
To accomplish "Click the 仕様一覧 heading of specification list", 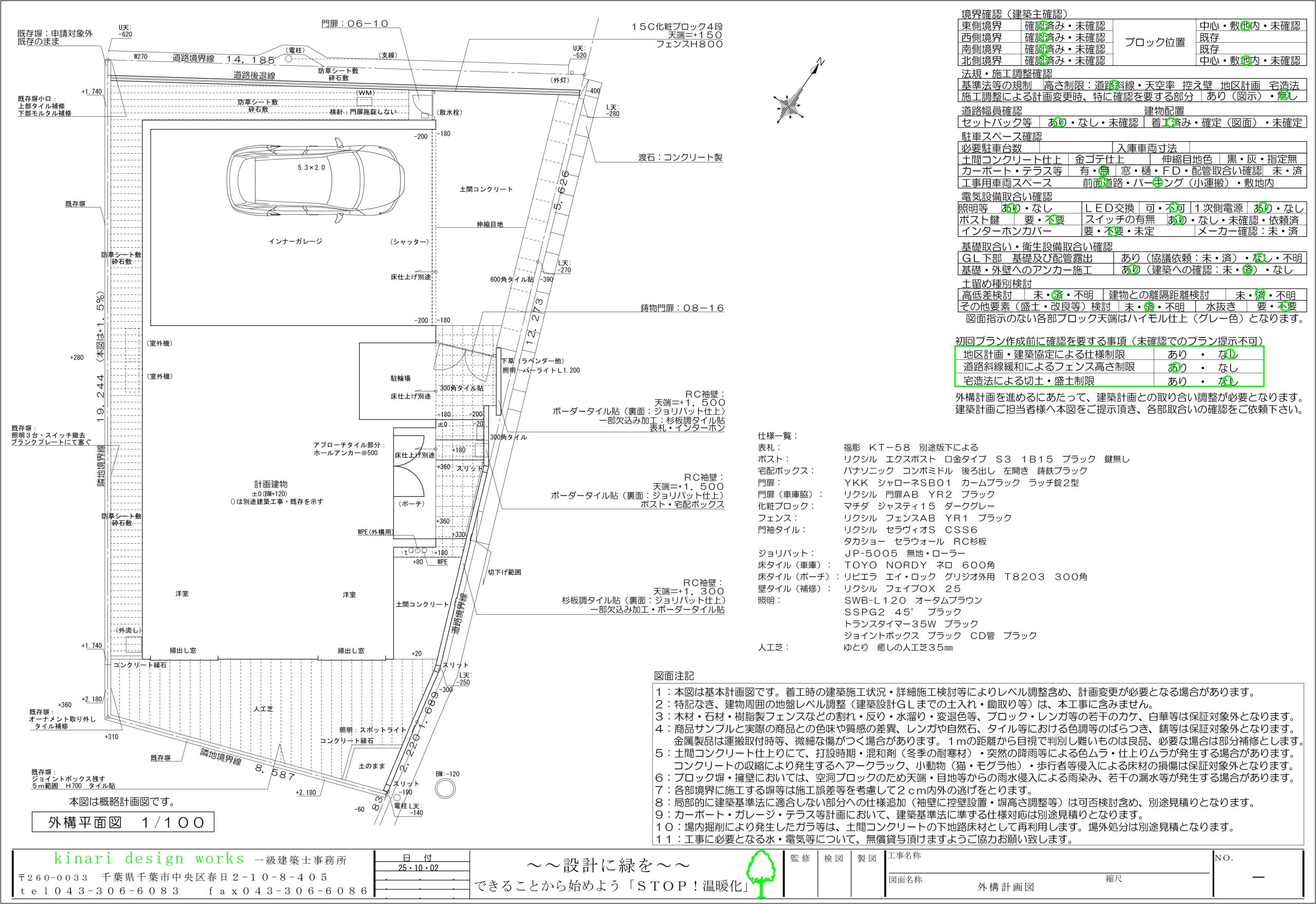I will 777,436.
